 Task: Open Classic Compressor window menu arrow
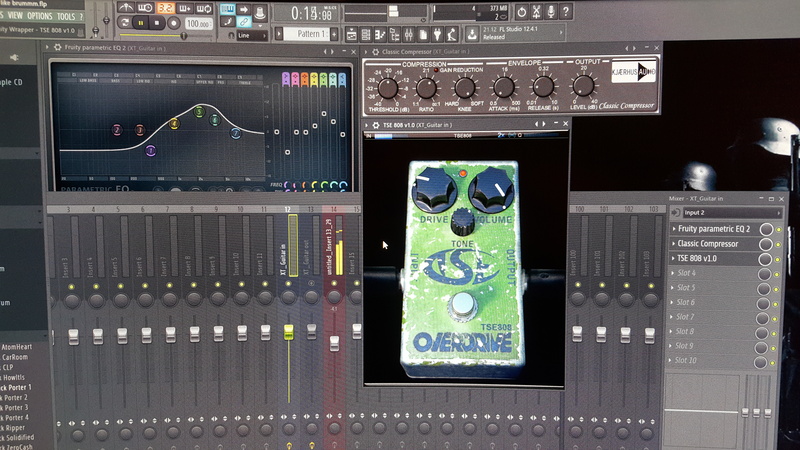[366, 52]
